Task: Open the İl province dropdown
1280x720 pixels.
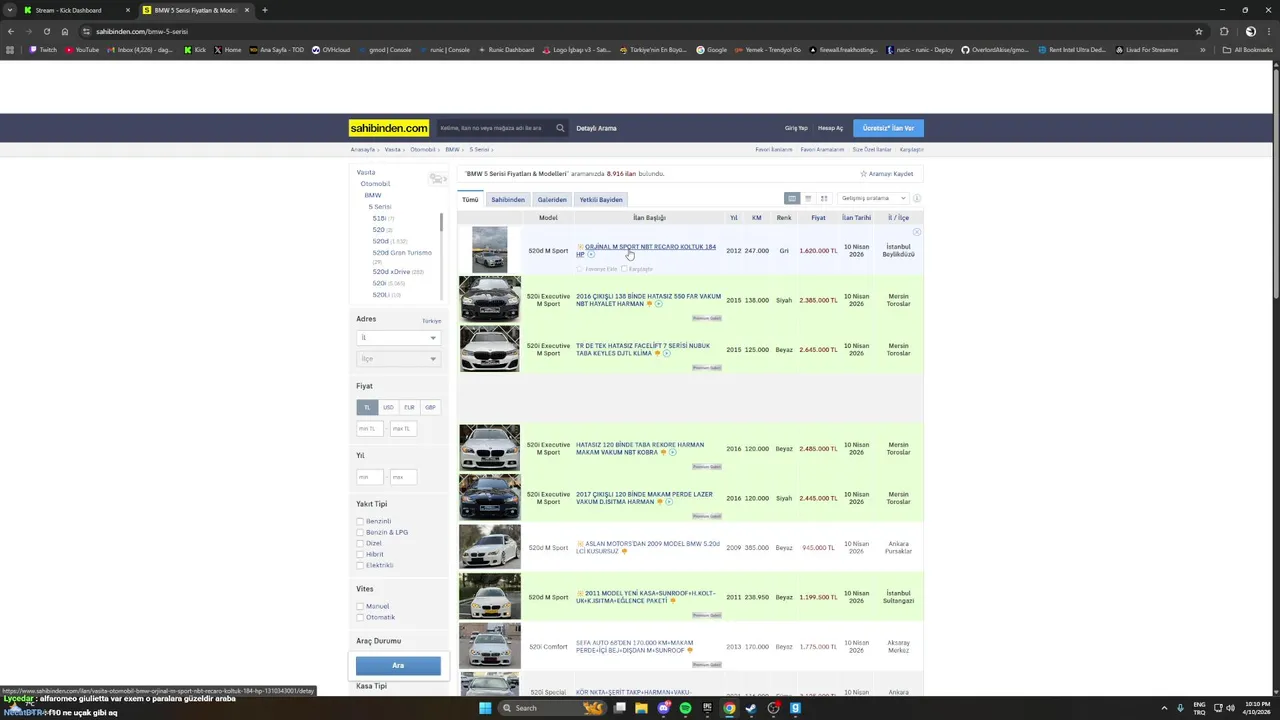Action: [398, 338]
